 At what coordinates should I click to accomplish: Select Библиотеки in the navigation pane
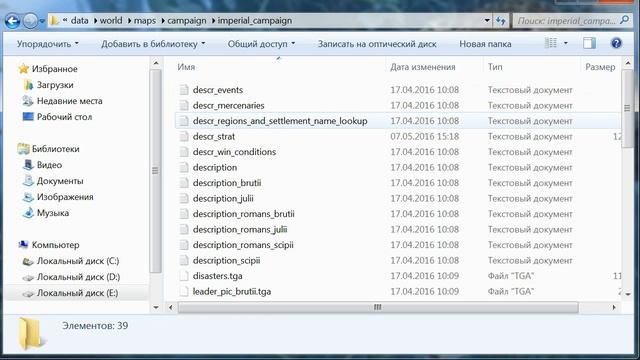(x=56, y=149)
